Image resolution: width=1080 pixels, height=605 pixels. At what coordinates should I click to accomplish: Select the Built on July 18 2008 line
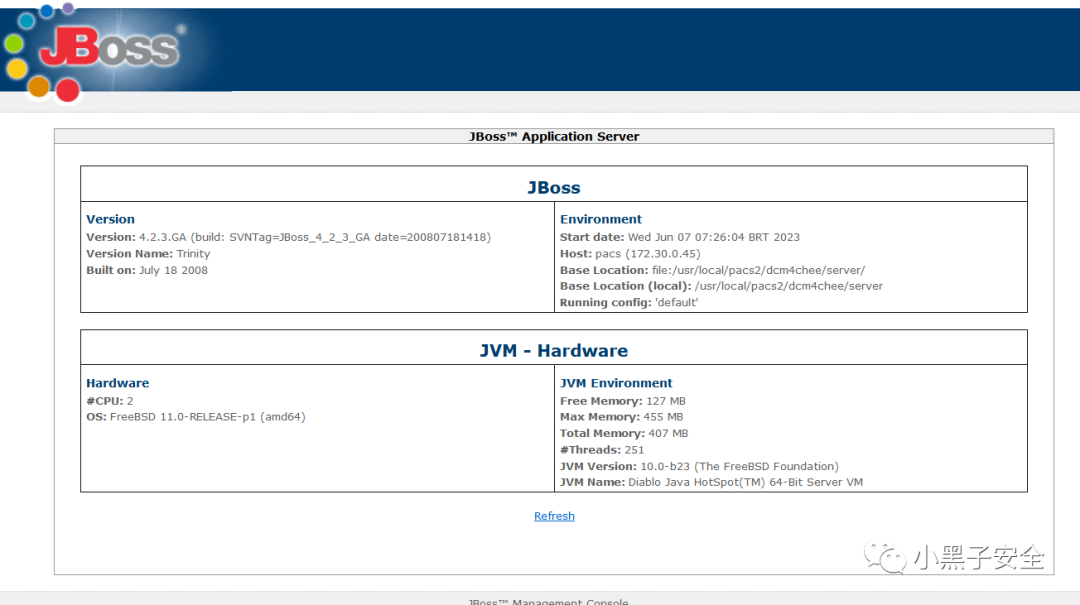click(x=147, y=270)
